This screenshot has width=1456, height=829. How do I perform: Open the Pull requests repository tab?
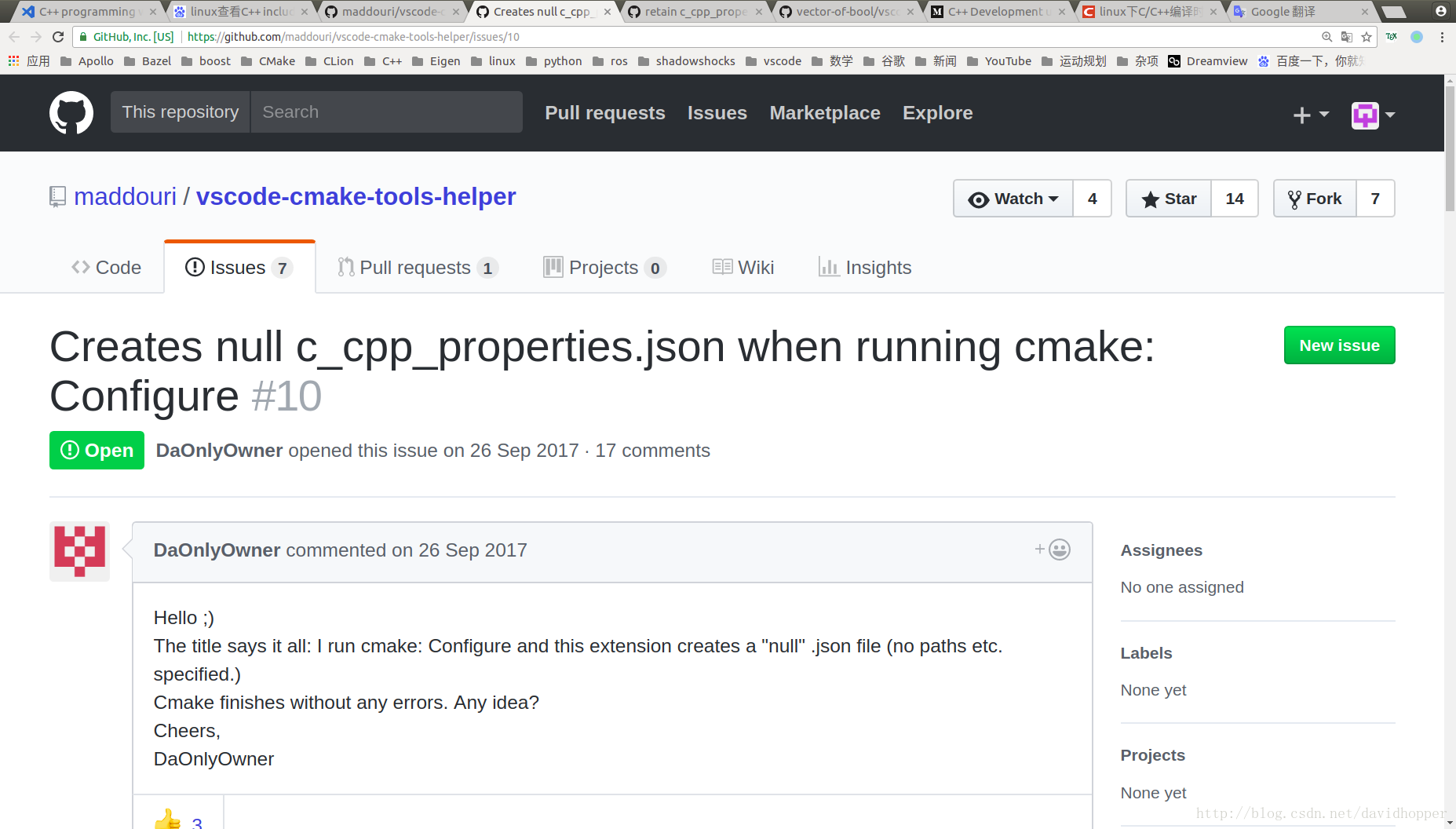pyautogui.click(x=418, y=268)
